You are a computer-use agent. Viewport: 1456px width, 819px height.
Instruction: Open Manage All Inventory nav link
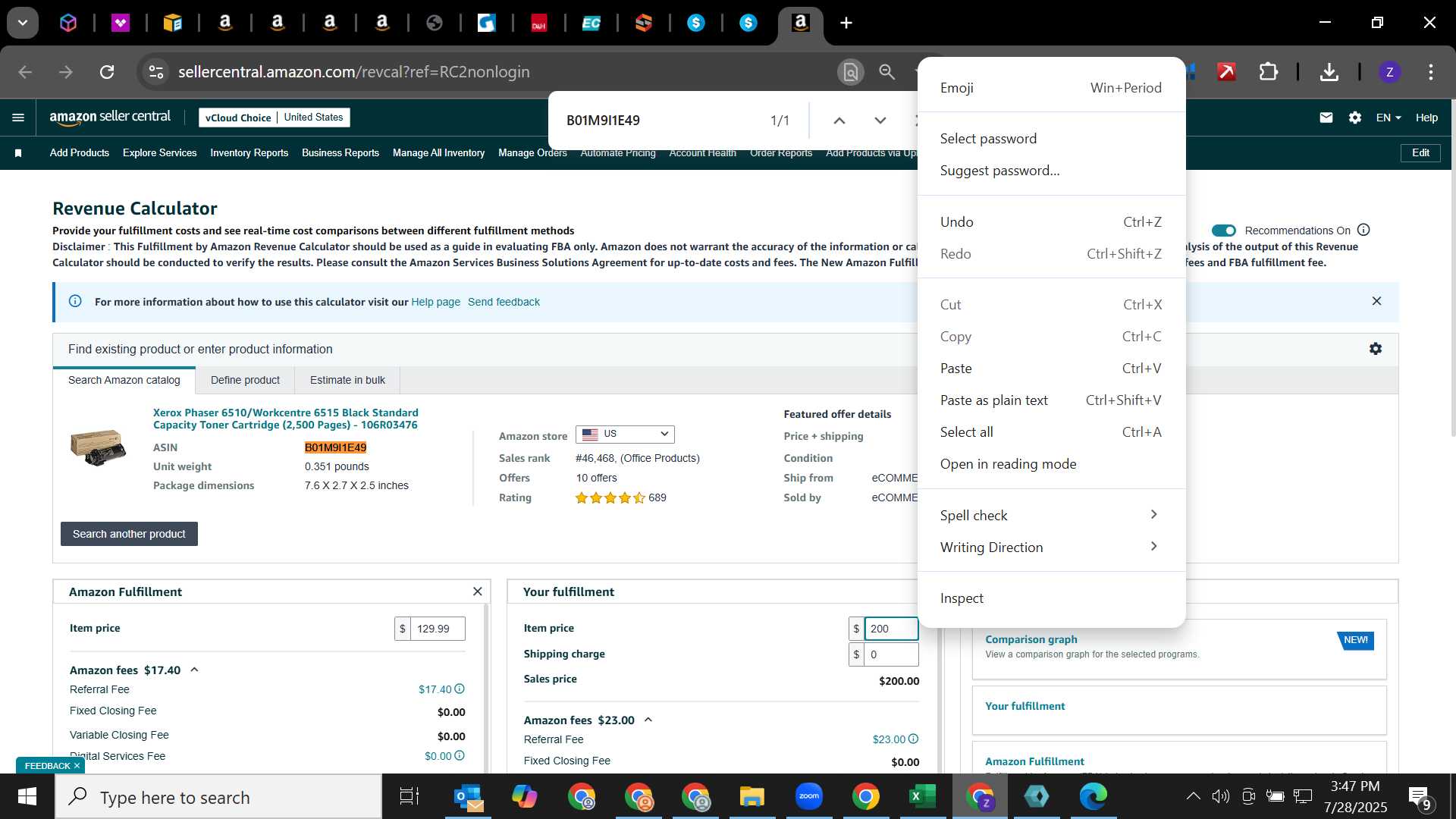(x=438, y=153)
